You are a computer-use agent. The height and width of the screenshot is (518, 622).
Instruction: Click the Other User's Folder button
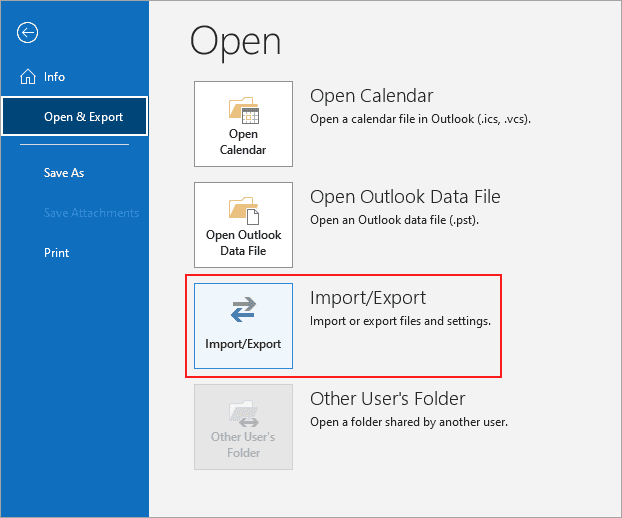tap(243, 427)
